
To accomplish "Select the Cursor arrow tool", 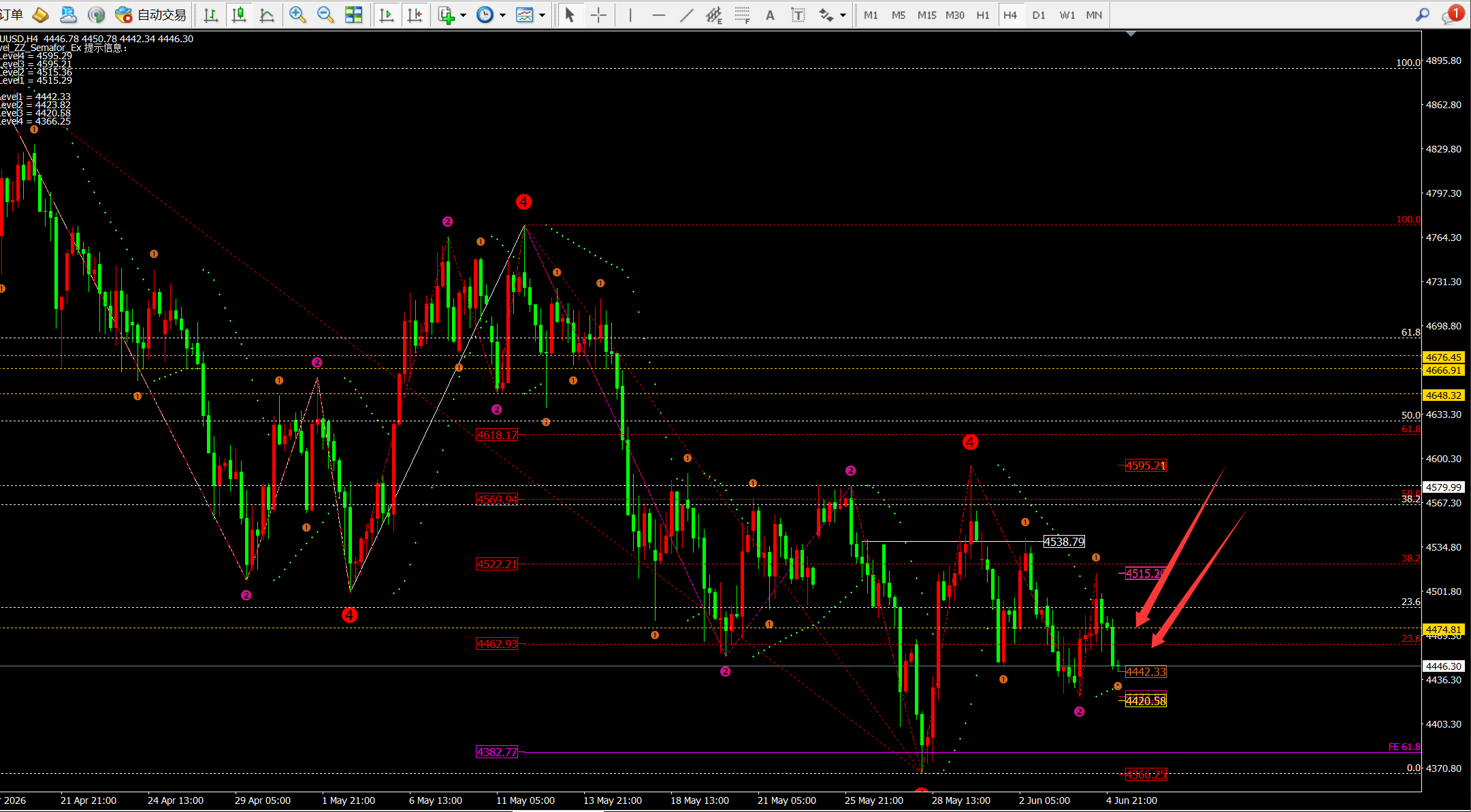I will pyautogui.click(x=570, y=14).
